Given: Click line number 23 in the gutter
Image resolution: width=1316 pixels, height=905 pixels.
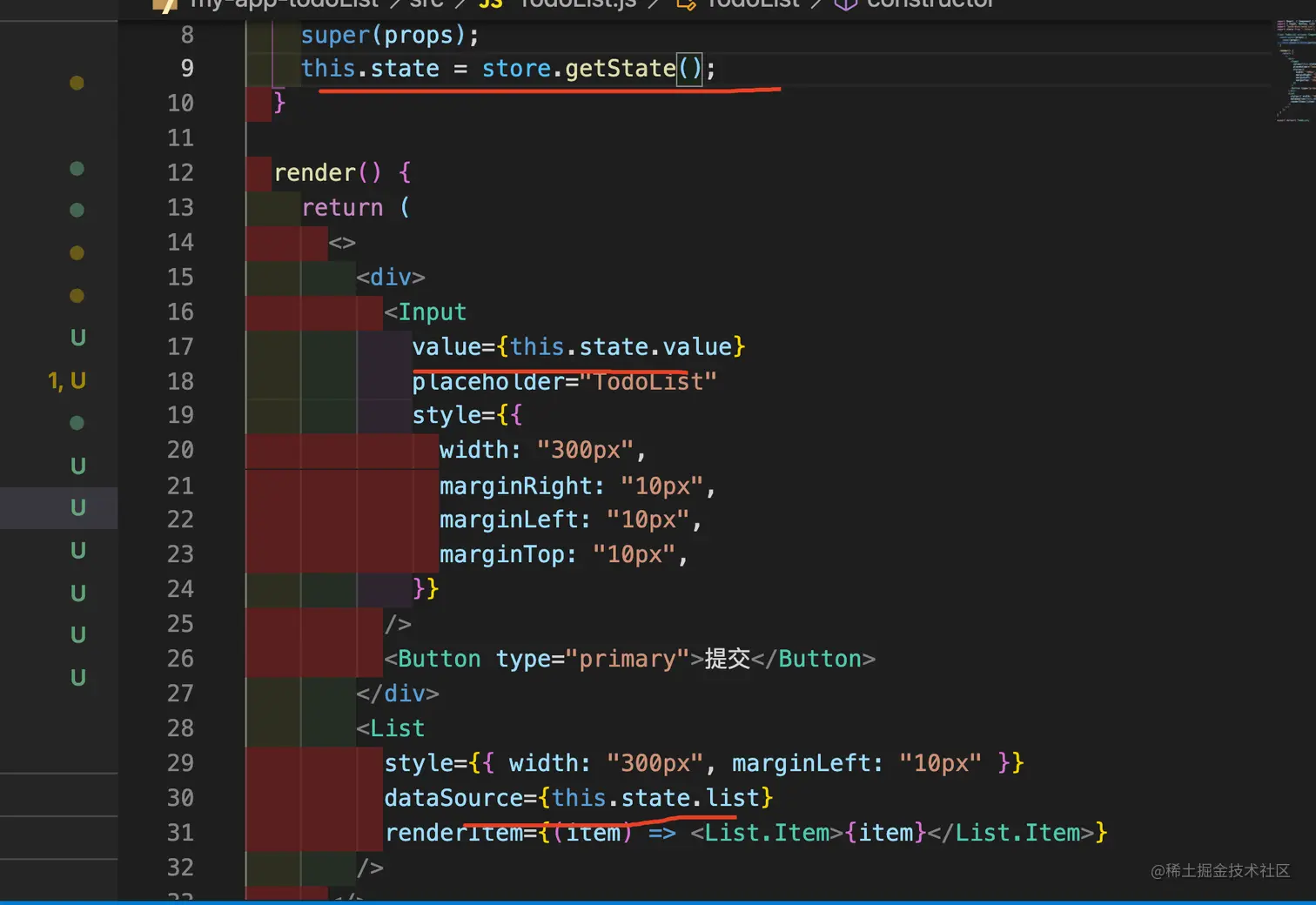Looking at the screenshot, I should 180,554.
